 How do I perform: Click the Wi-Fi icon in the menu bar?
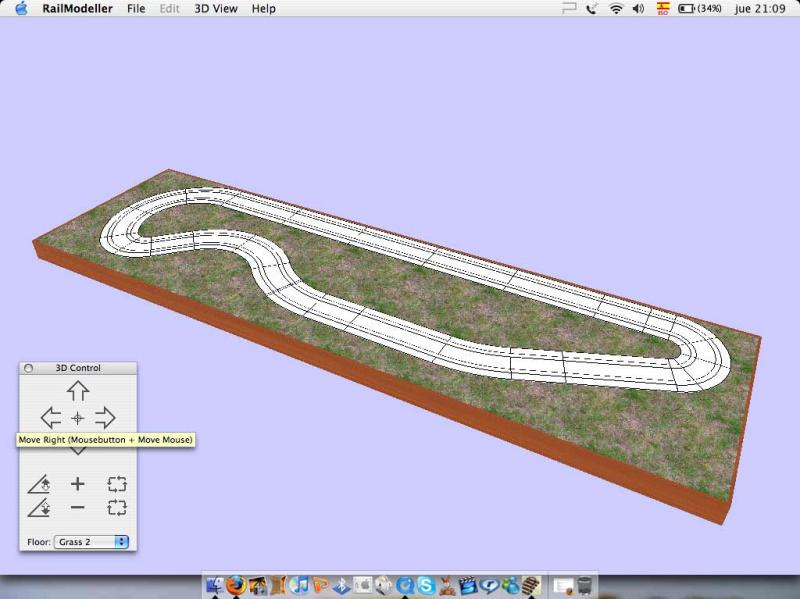tap(617, 8)
